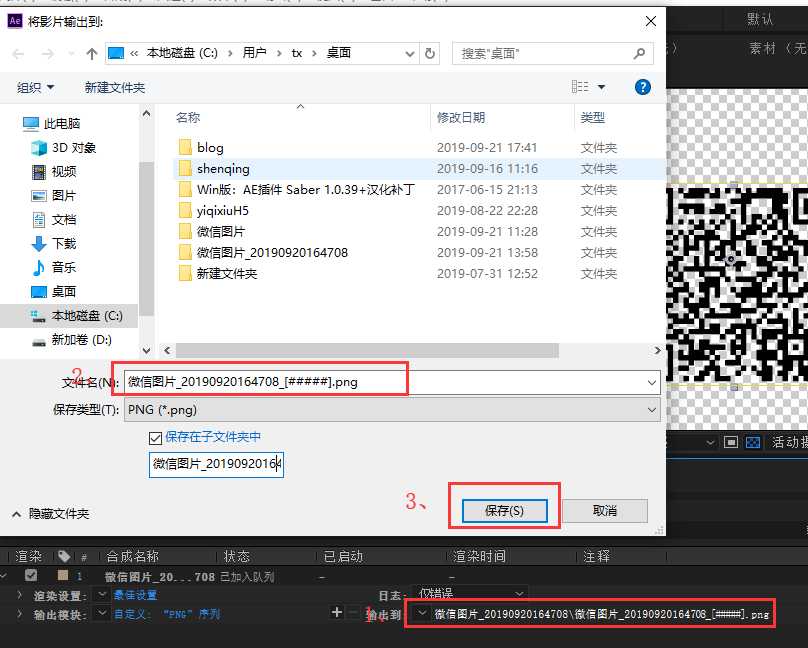
Task: Select 本地磁盘 (C:) in the sidebar
Action: click(x=76, y=315)
